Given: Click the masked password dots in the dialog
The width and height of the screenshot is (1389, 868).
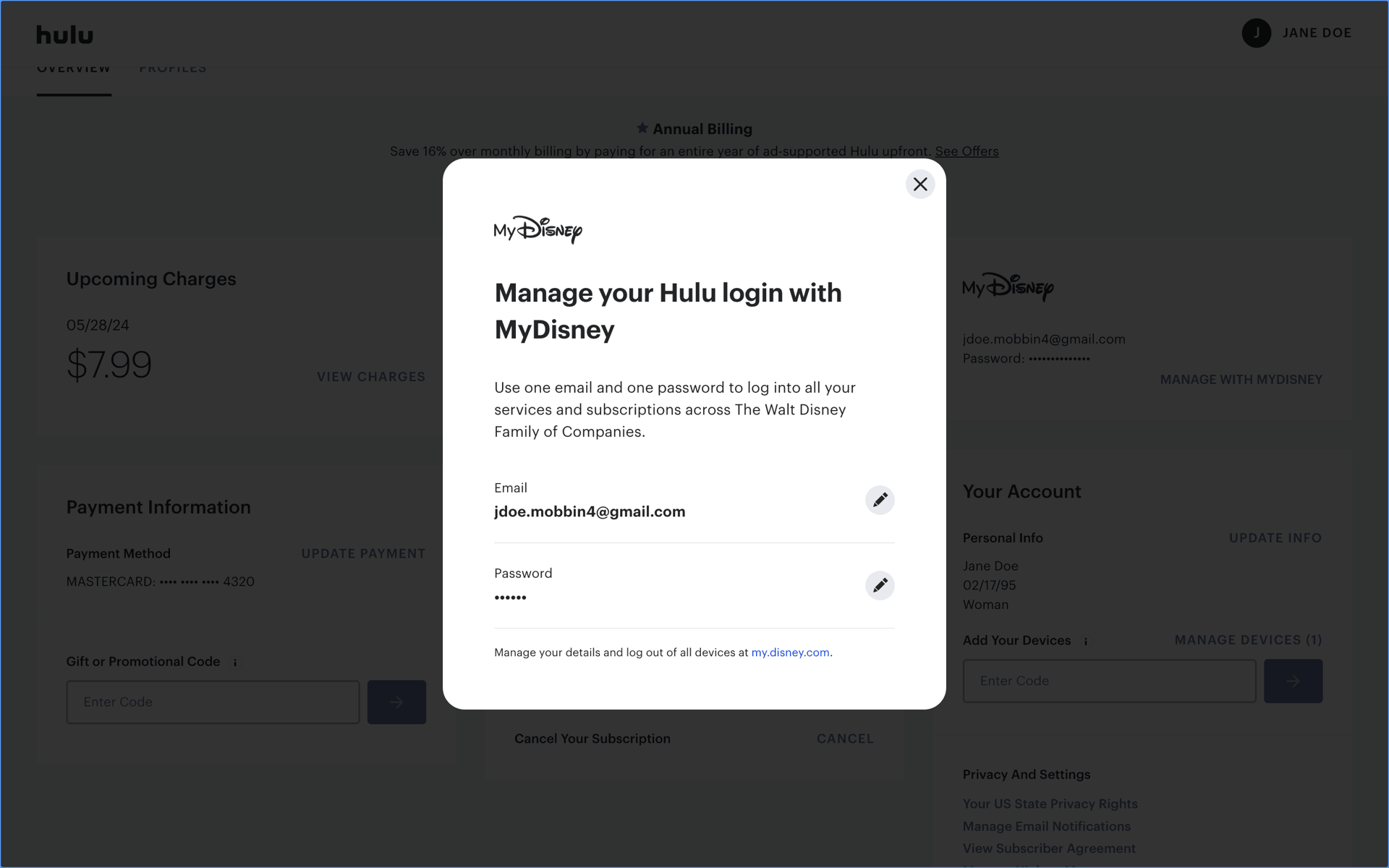Looking at the screenshot, I should [x=510, y=597].
